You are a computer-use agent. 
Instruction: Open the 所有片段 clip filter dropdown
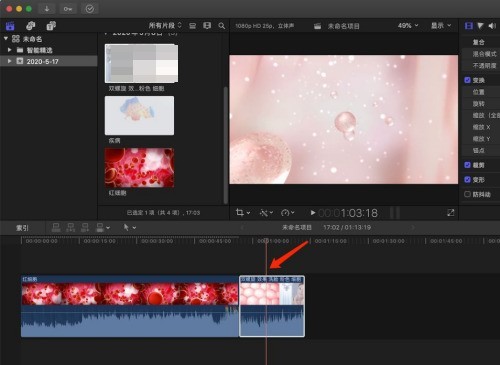coord(165,26)
